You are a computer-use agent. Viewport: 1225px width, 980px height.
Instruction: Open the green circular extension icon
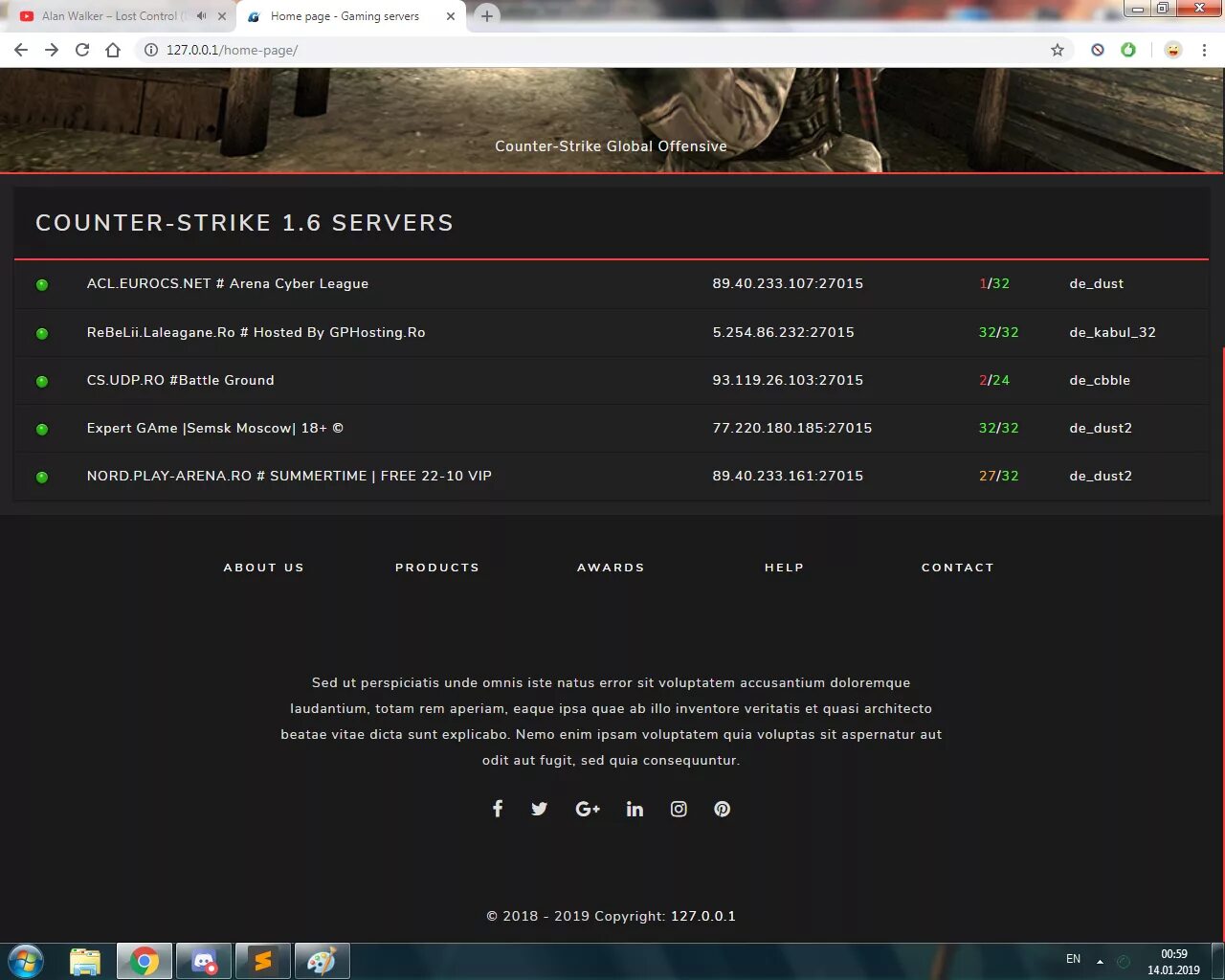[1128, 50]
